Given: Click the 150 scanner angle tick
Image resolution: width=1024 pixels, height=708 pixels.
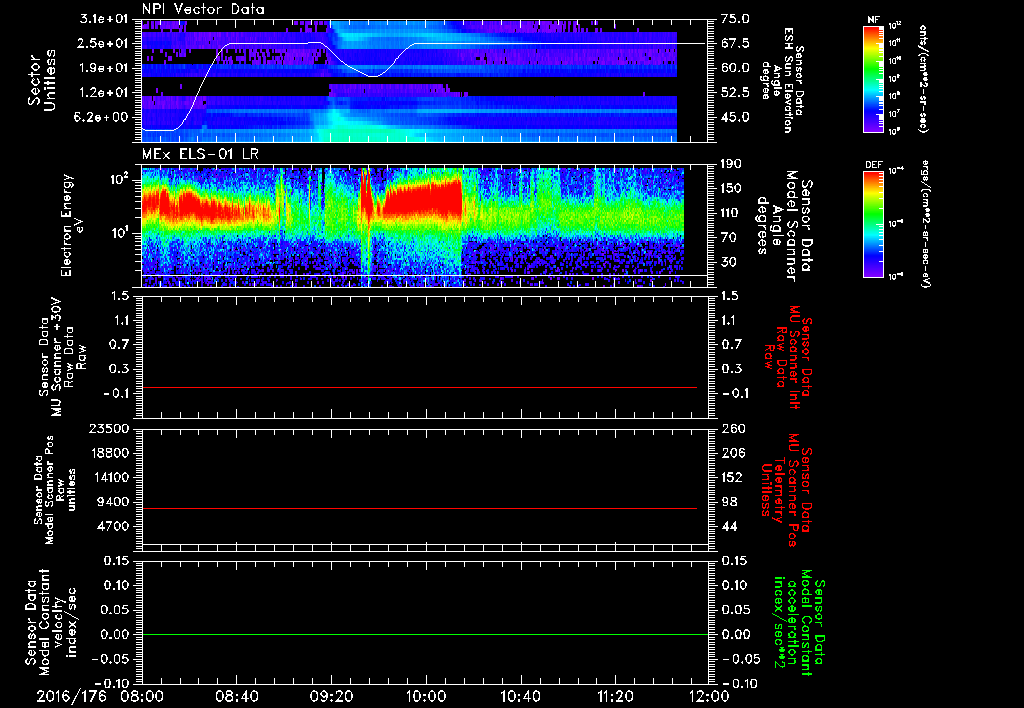Looking at the screenshot, I should tap(732, 189).
